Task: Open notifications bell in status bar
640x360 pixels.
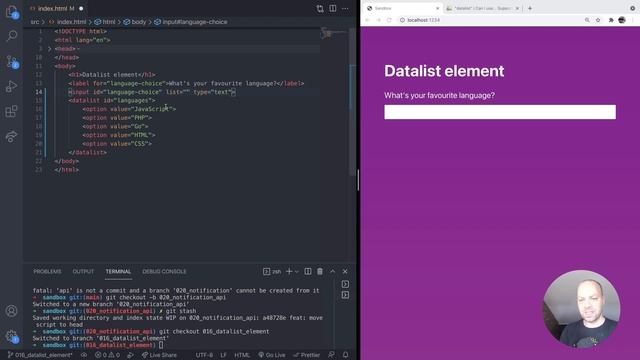Action: tap(346, 355)
